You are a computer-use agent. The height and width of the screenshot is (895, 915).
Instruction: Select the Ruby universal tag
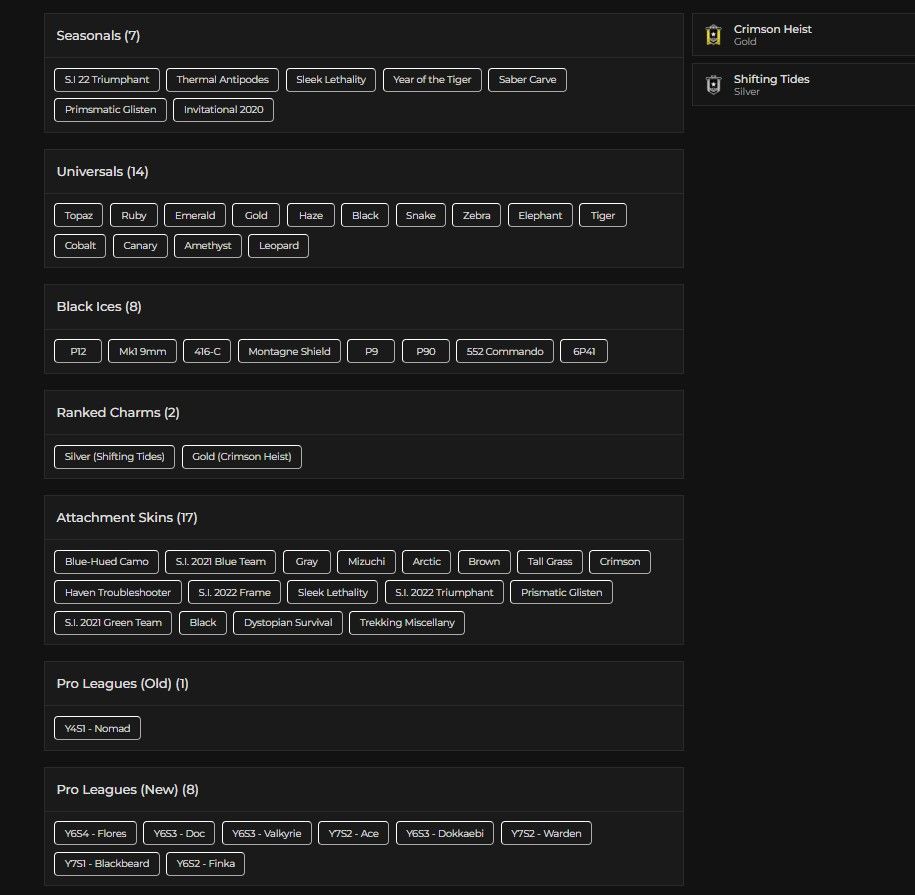(x=134, y=215)
